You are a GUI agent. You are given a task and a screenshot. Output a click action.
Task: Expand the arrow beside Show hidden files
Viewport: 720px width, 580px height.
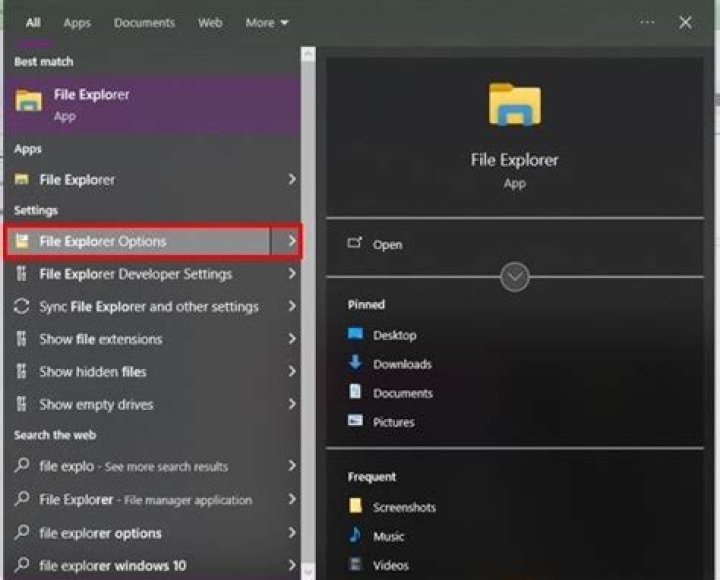[x=292, y=371]
